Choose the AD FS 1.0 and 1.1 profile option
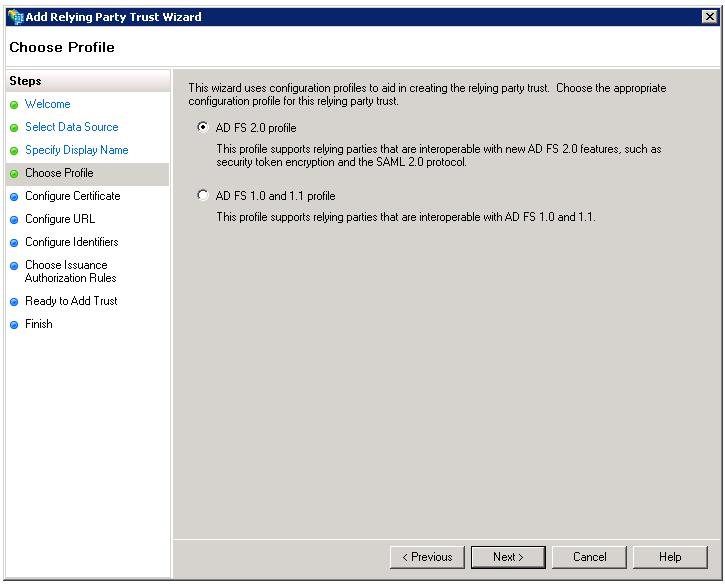 [204, 196]
